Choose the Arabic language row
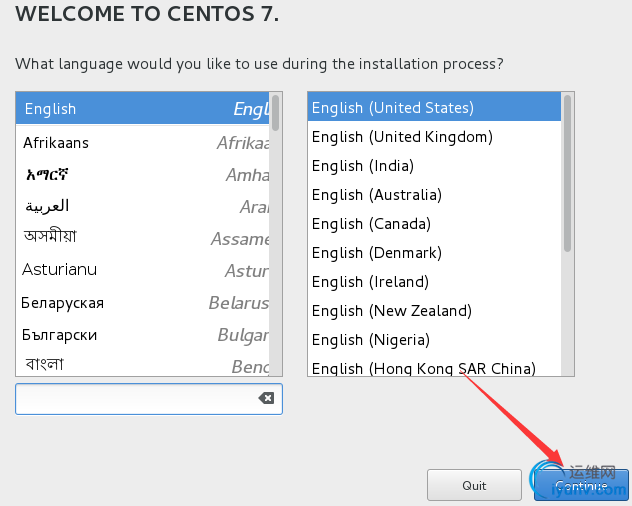 [x=143, y=206]
